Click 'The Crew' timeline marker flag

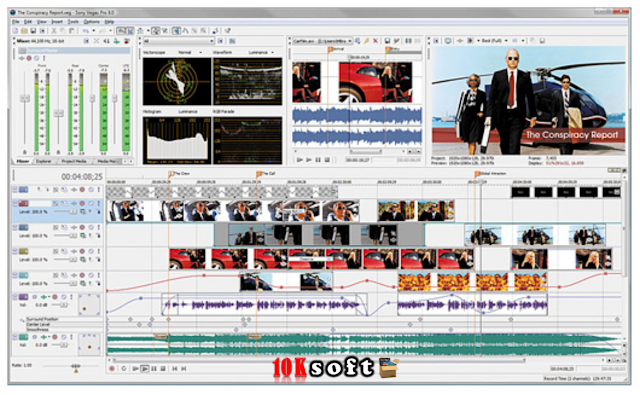(171, 174)
